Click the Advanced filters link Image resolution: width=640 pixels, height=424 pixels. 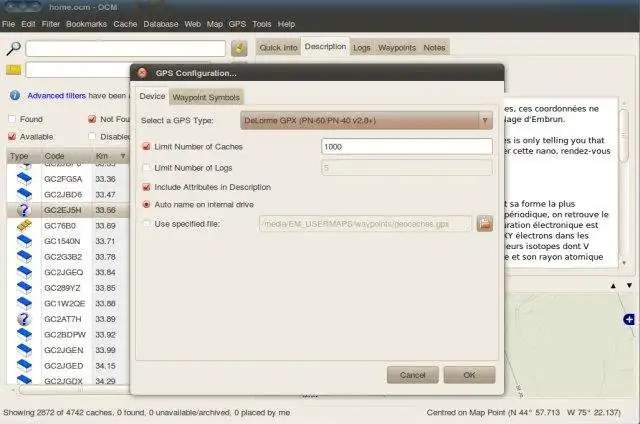coord(57,95)
